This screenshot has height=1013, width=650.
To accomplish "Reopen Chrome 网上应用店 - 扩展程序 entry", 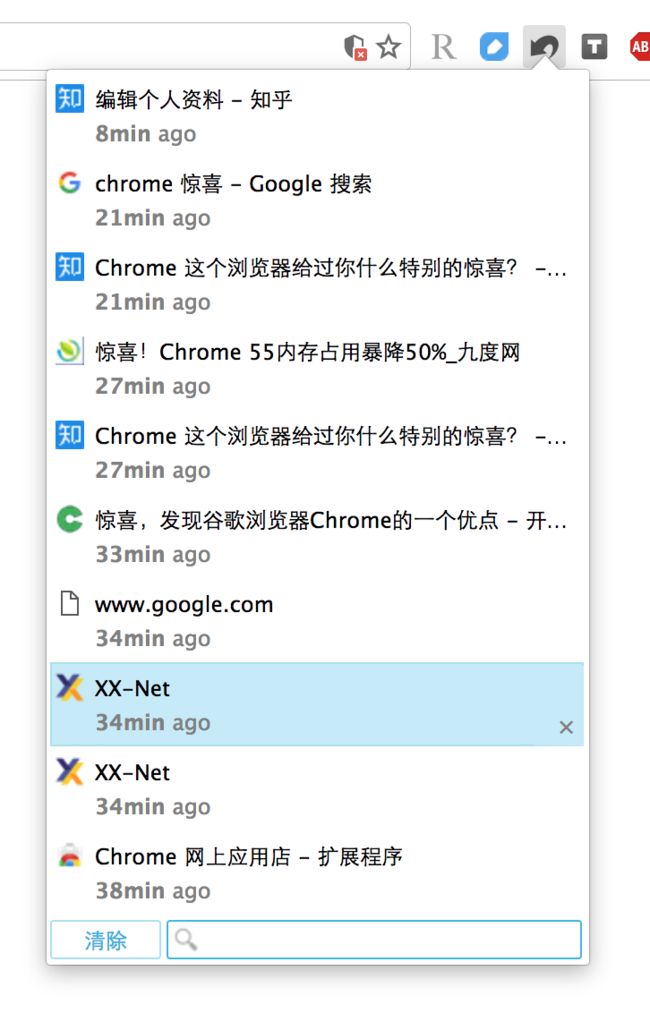I will coord(317,872).
